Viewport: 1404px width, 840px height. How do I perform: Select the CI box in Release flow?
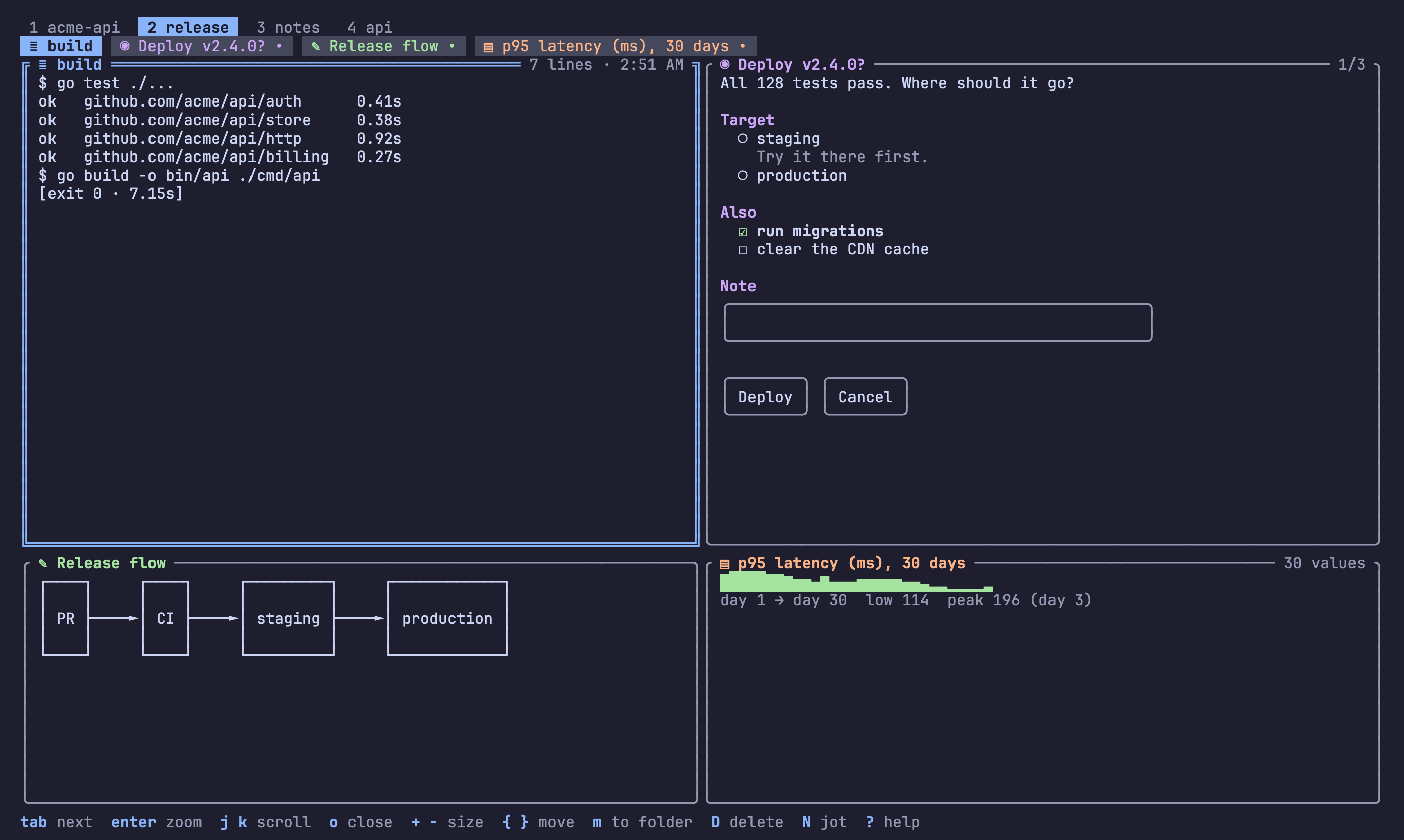pos(165,618)
